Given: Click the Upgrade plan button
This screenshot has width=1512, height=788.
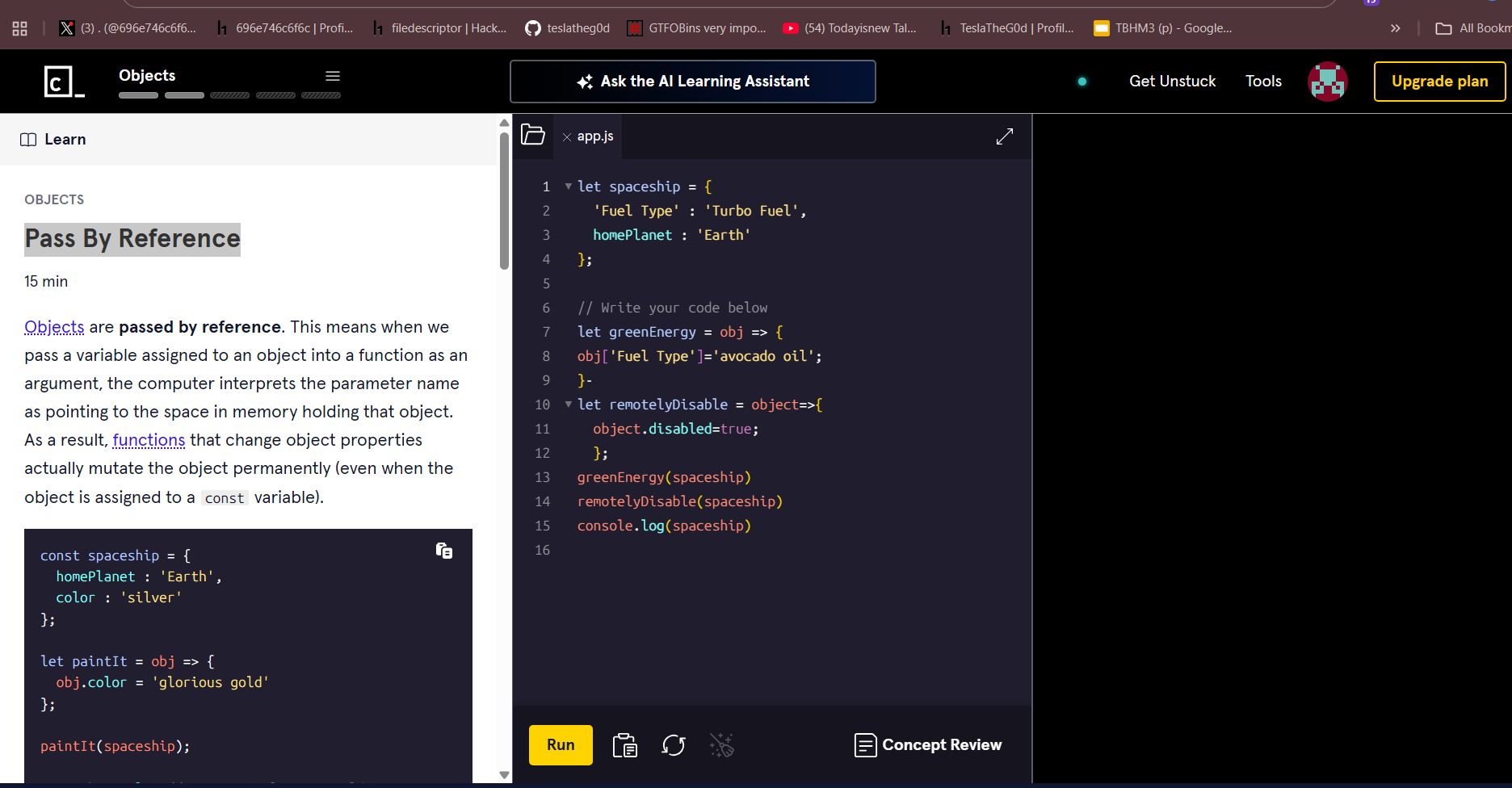Looking at the screenshot, I should [1439, 82].
